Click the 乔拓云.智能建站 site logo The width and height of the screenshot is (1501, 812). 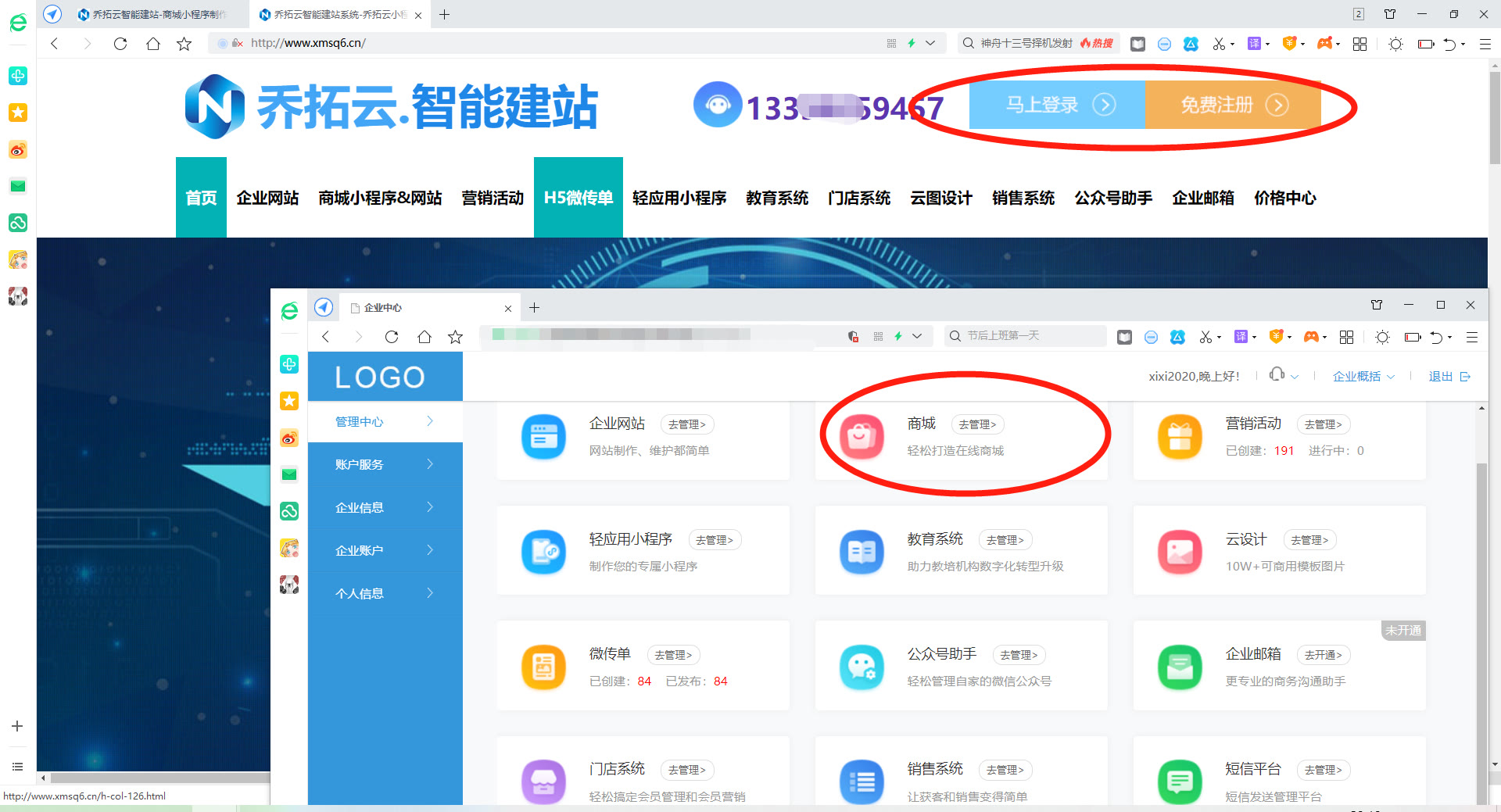click(x=391, y=107)
